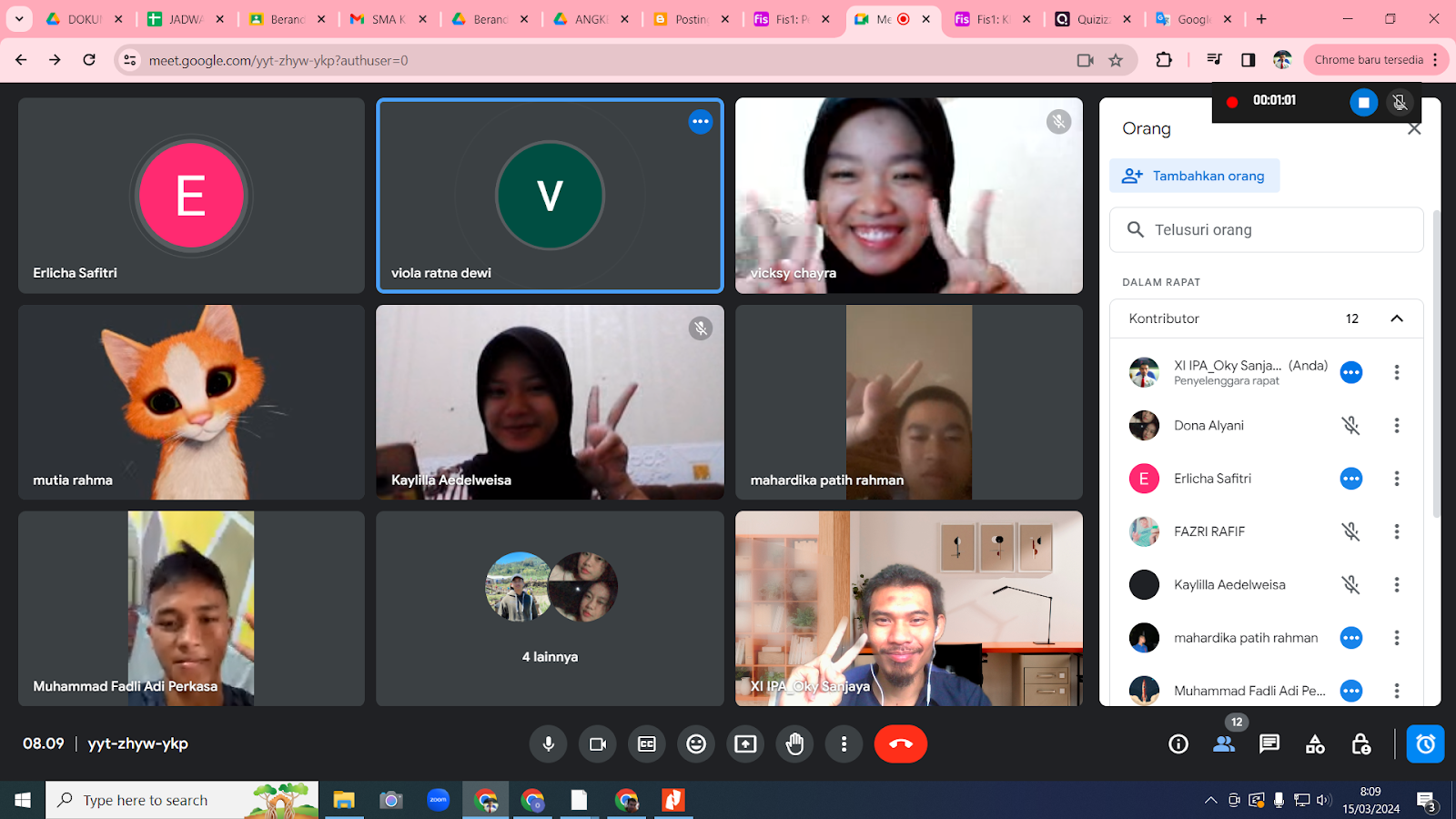Click mahardika patih rahman's audio indicator in list
The width and height of the screenshot is (1456, 819).
(x=1351, y=638)
